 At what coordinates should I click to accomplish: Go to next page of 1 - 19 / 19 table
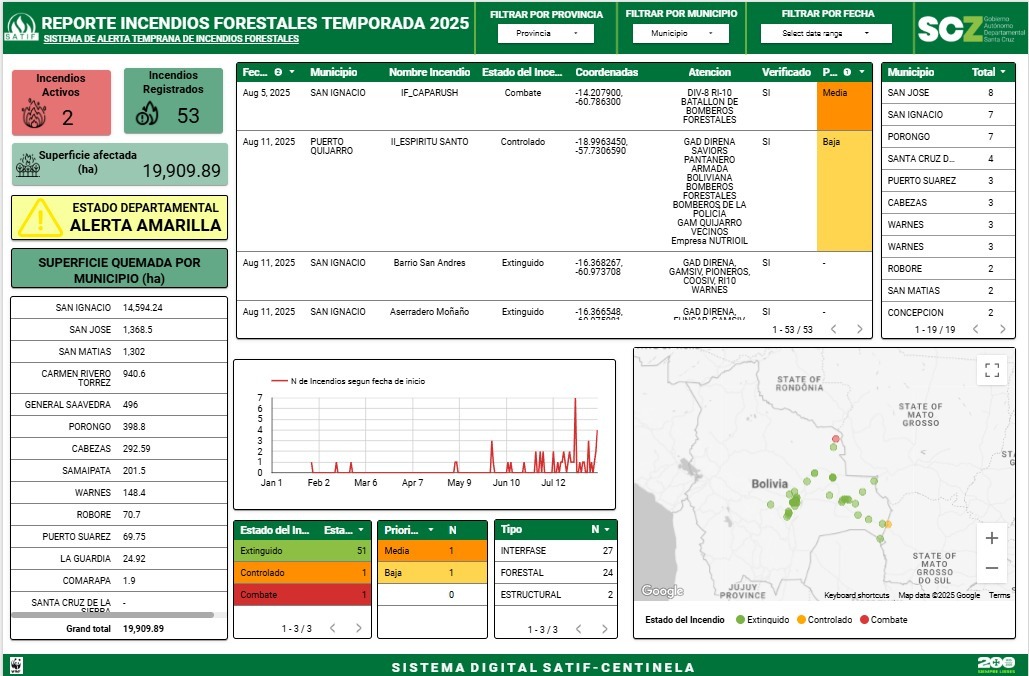click(1002, 329)
